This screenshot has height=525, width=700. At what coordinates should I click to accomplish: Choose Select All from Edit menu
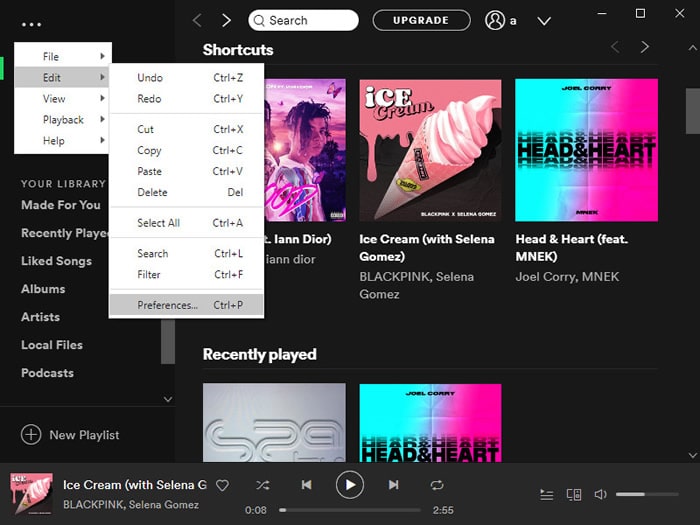187,223
